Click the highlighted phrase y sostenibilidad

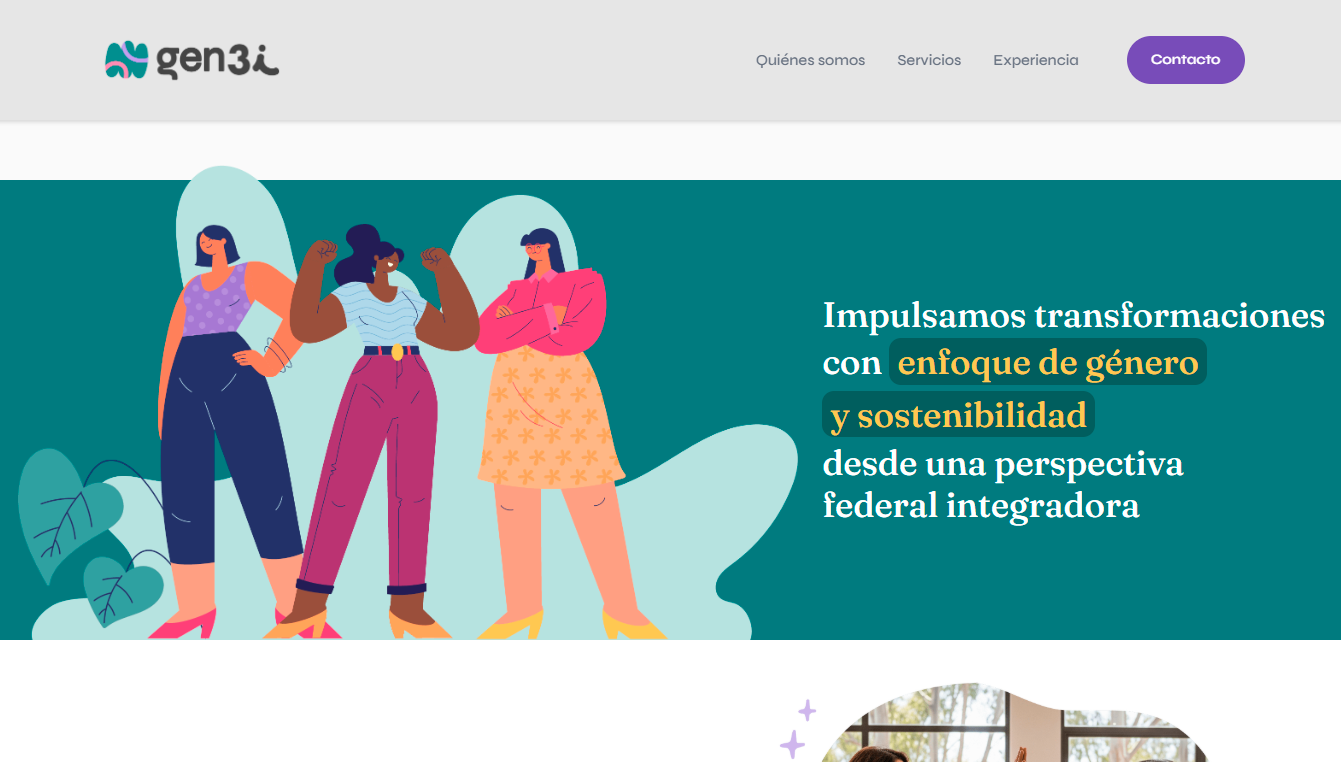pos(957,415)
